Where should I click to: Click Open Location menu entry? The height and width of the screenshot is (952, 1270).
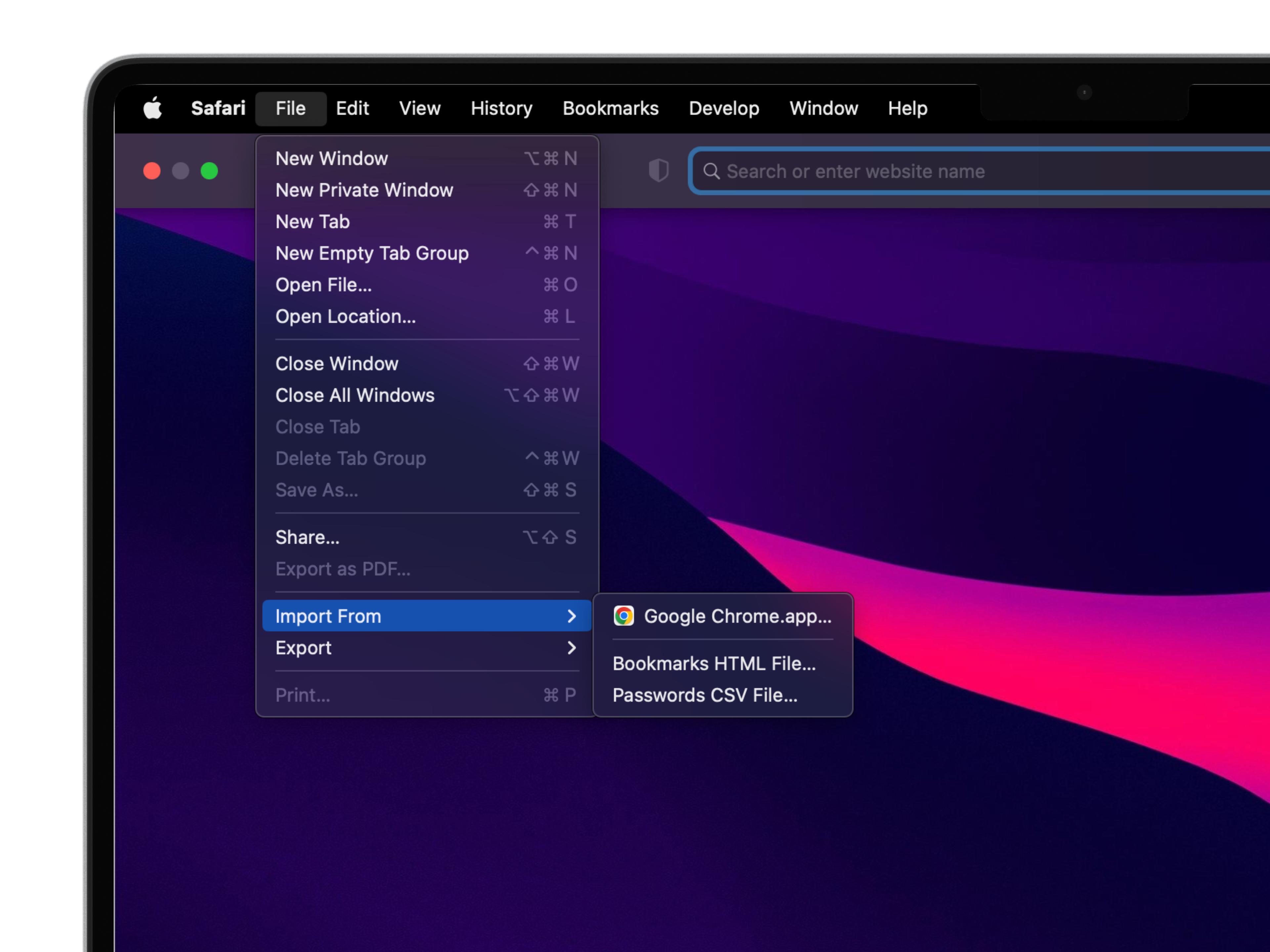point(345,316)
